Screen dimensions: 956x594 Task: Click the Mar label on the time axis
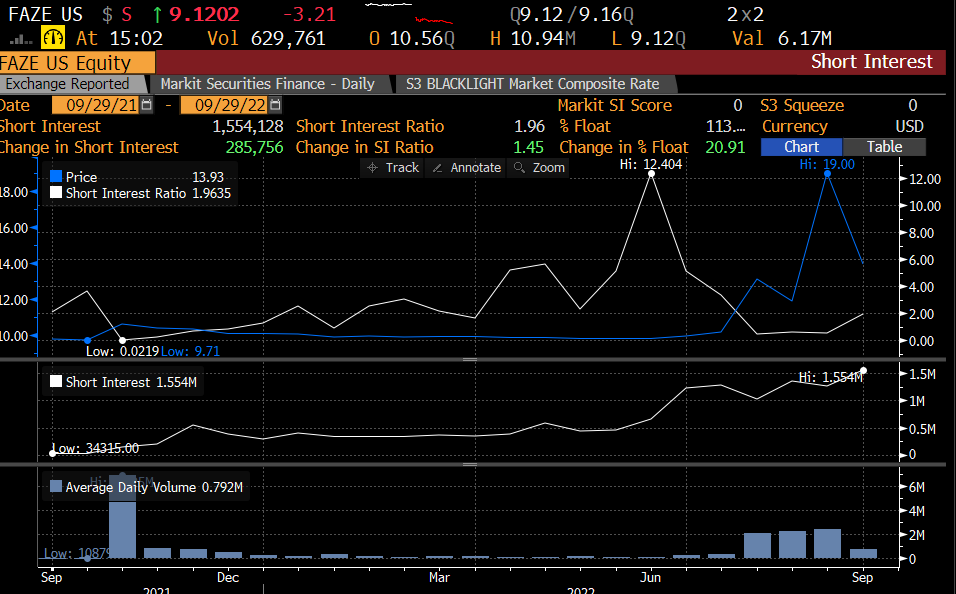(x=440, y=577)
